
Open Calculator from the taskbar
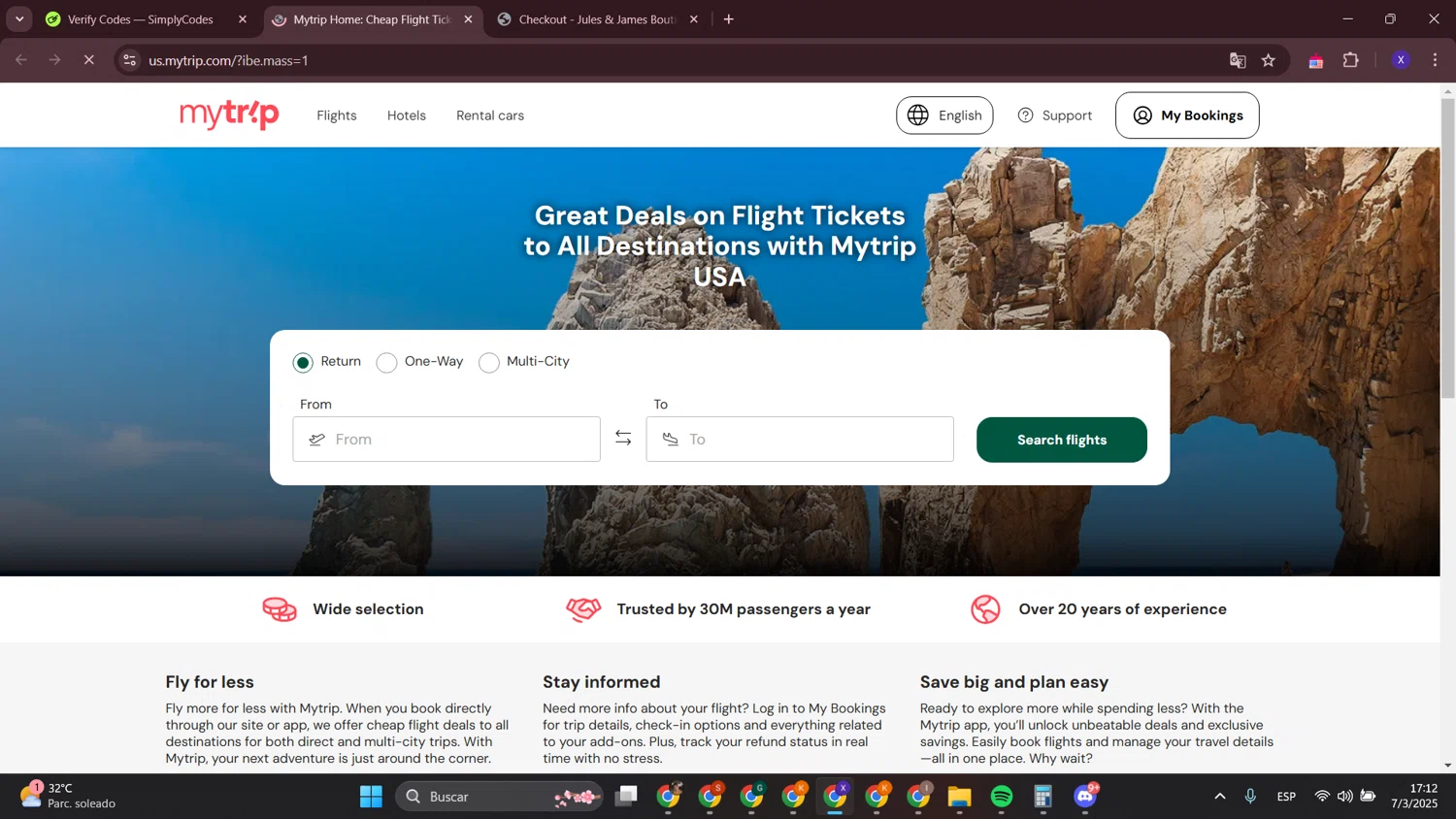point(1043,797)
